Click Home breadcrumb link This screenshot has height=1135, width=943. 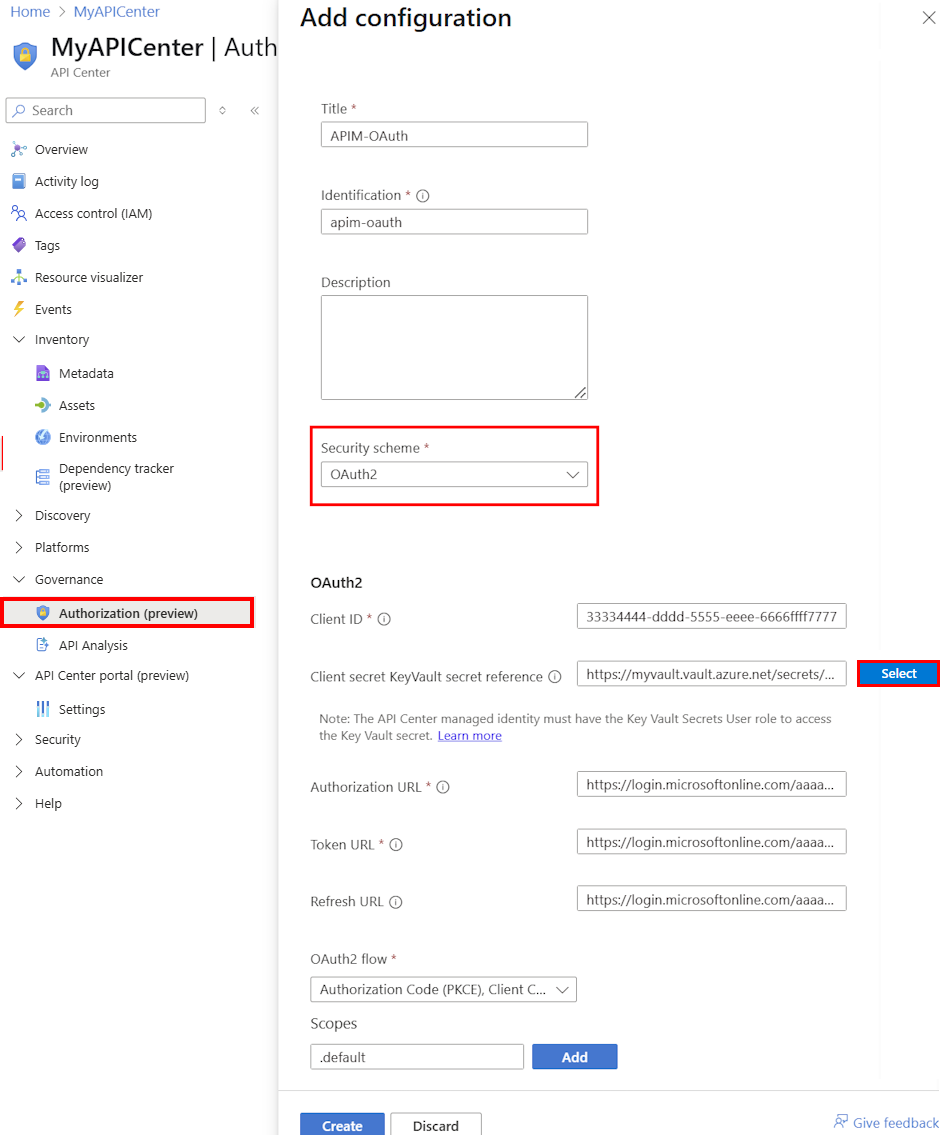click(30, 12)
